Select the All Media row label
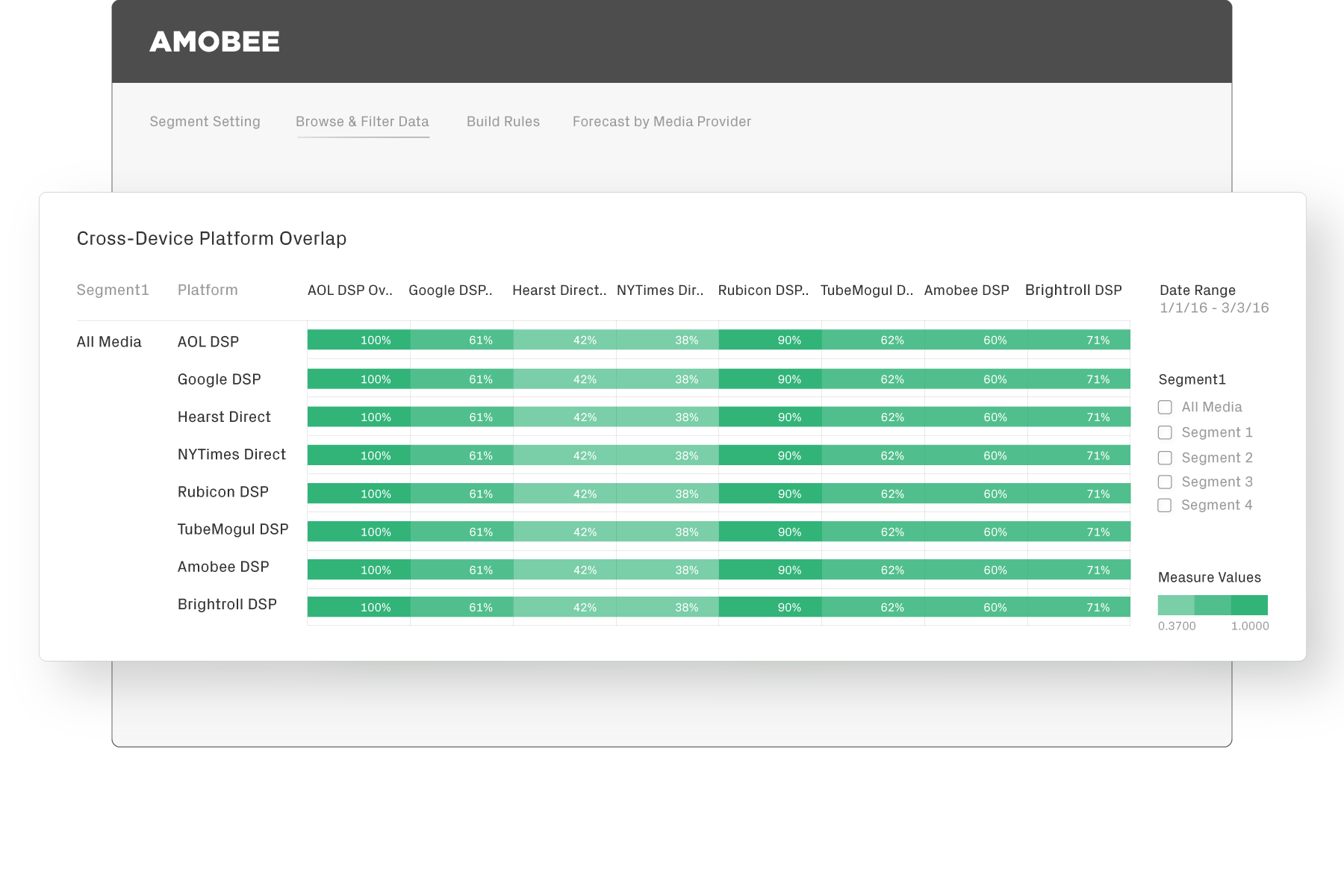The height and width of the screenshot is (896, 1344). pos(109,342)
